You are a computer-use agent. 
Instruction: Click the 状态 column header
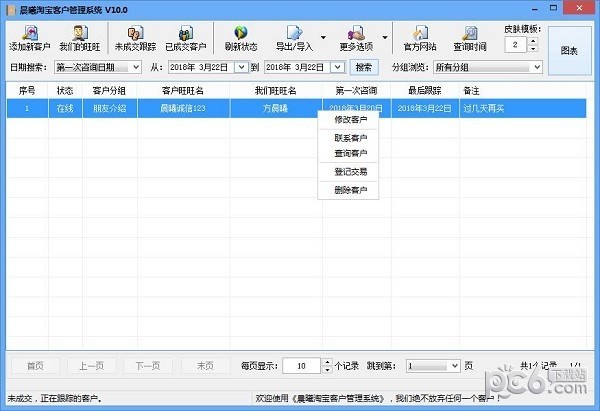coord(65,91)
